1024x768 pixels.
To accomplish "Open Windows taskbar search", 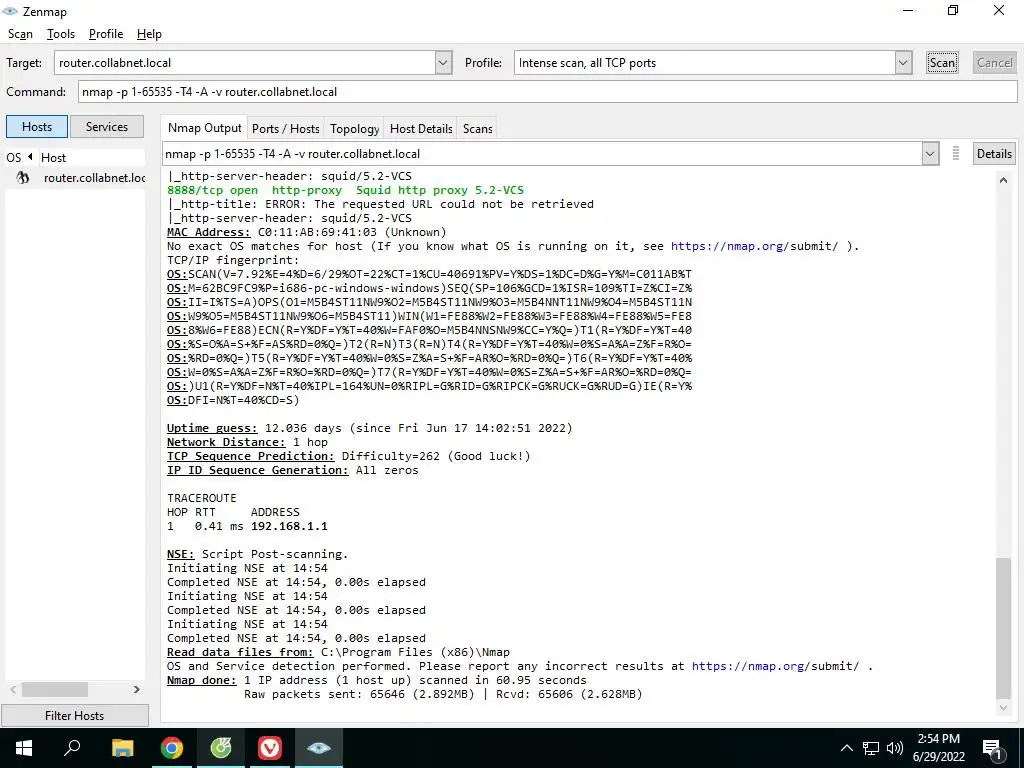I will pyautogui.click(x=72, y=748).
